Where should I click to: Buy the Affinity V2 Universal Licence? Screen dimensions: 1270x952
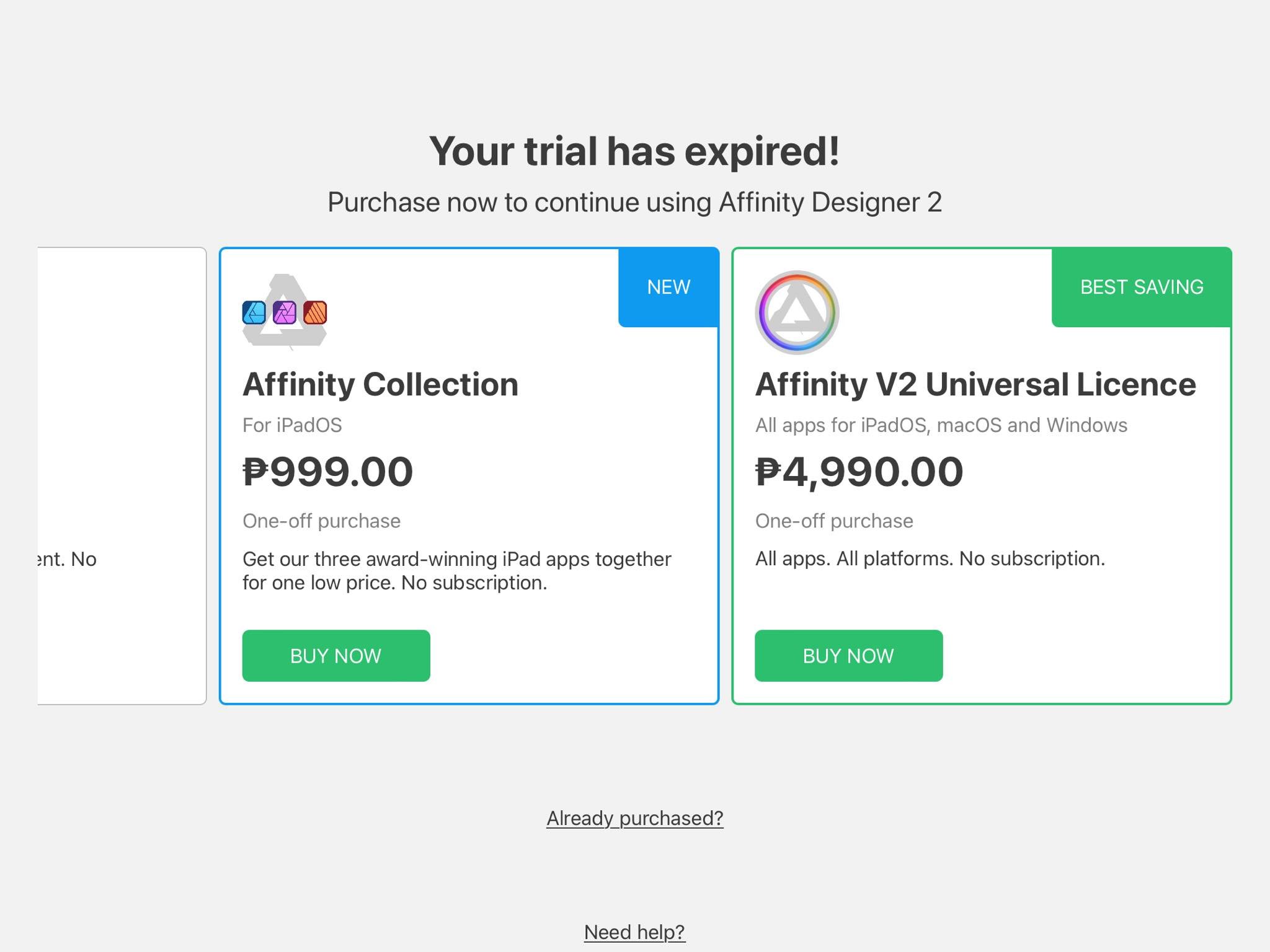pos(849,656)
